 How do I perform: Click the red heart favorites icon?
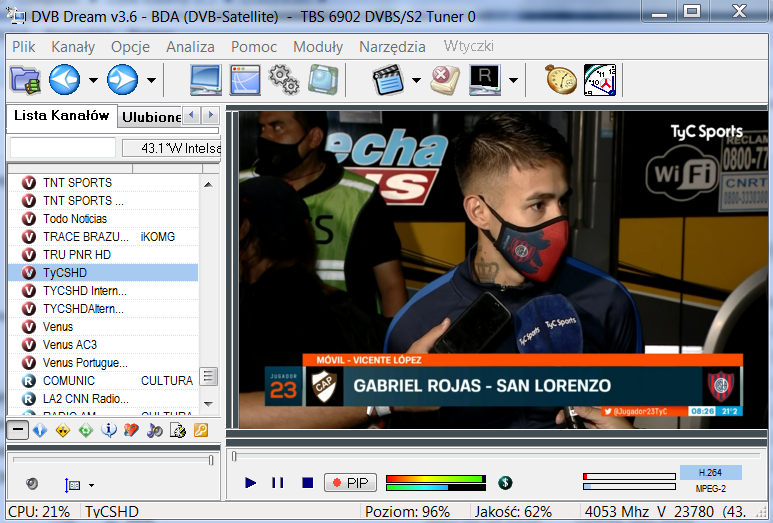[x=131, y=430]
